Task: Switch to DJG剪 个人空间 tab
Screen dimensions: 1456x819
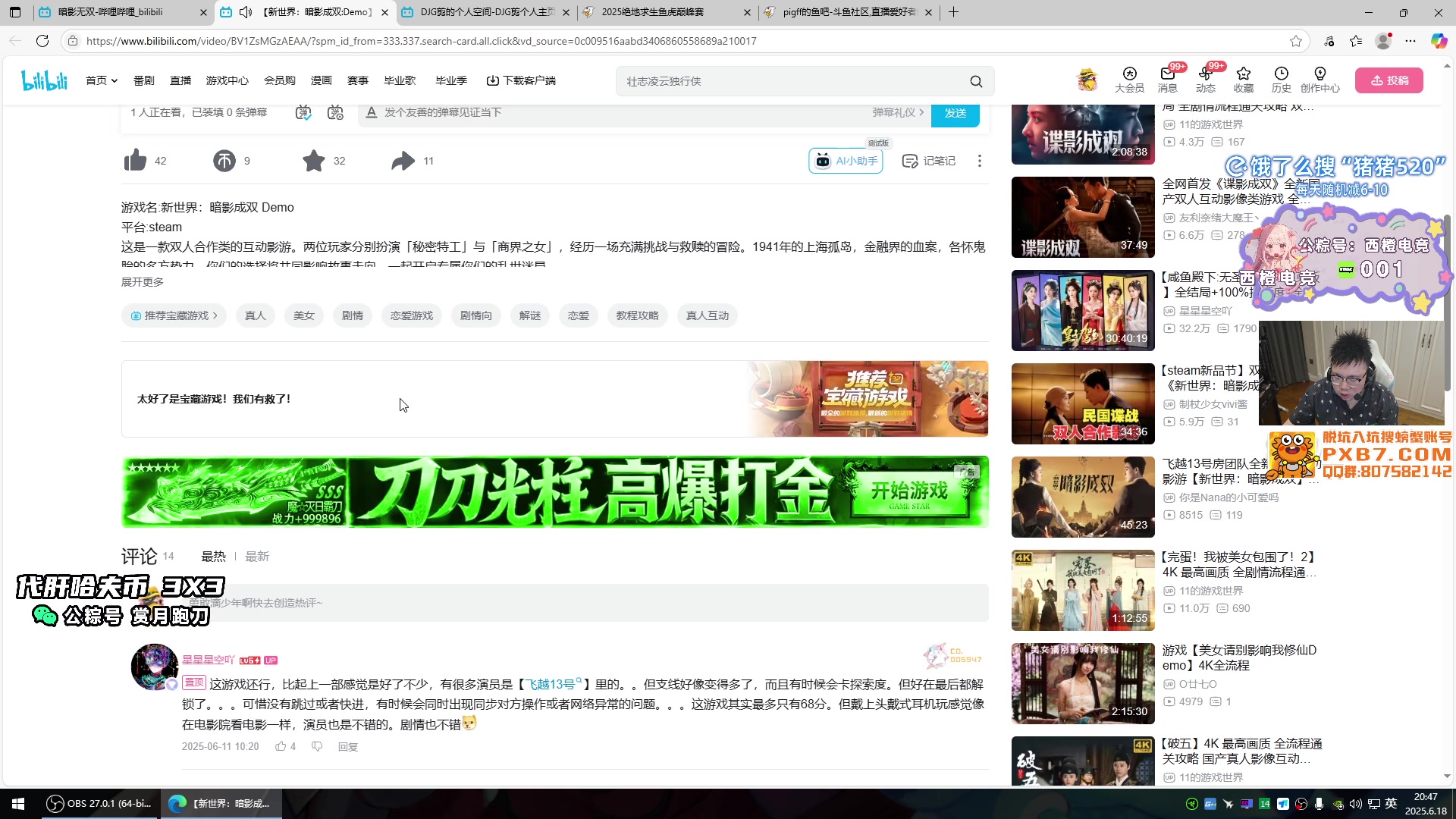Action: [x=487, y=12]
